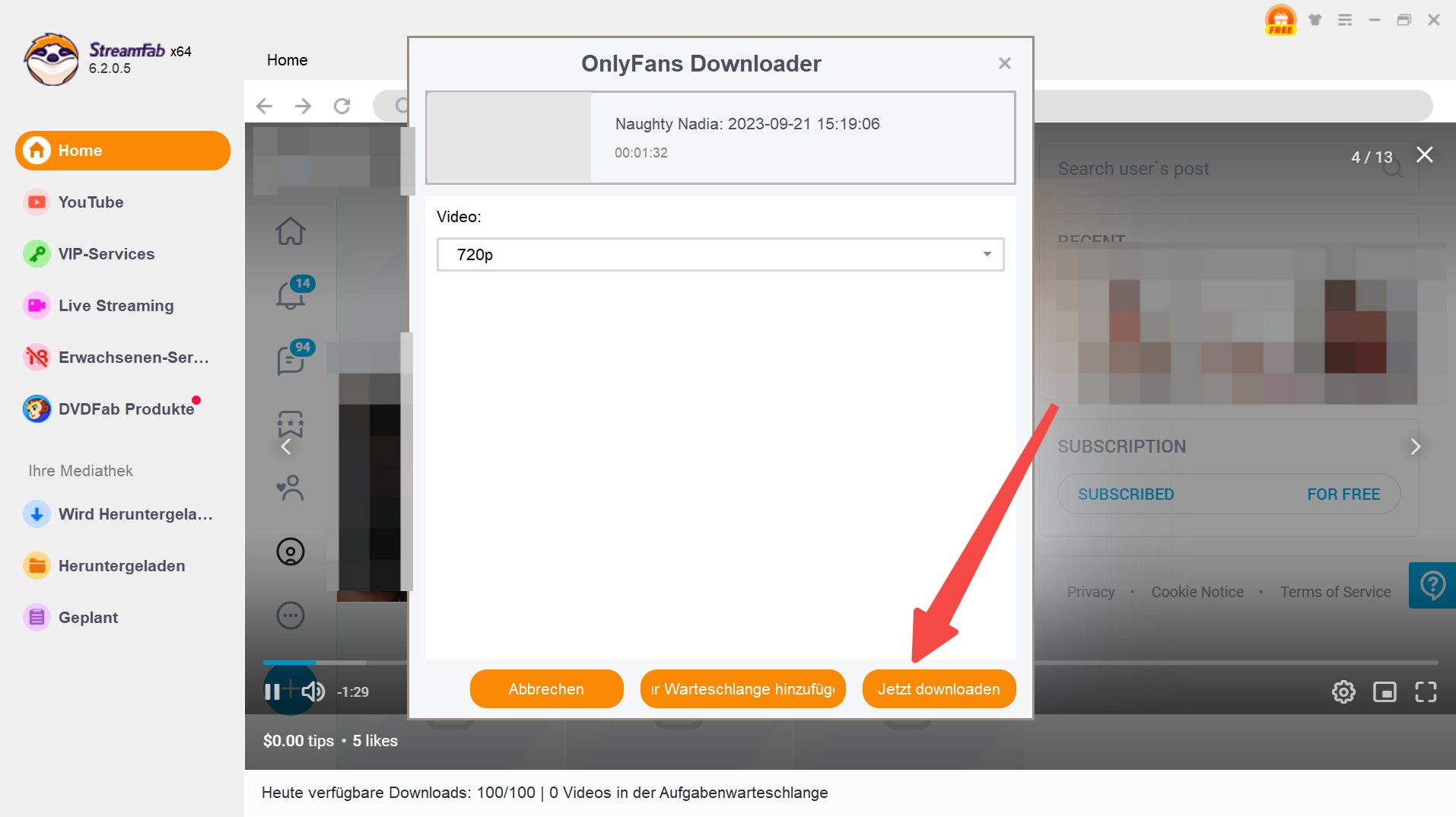This screenshot has height=817, width=1456.
Task: Open the 720p video quality dropdown
Action: (720, 255)
